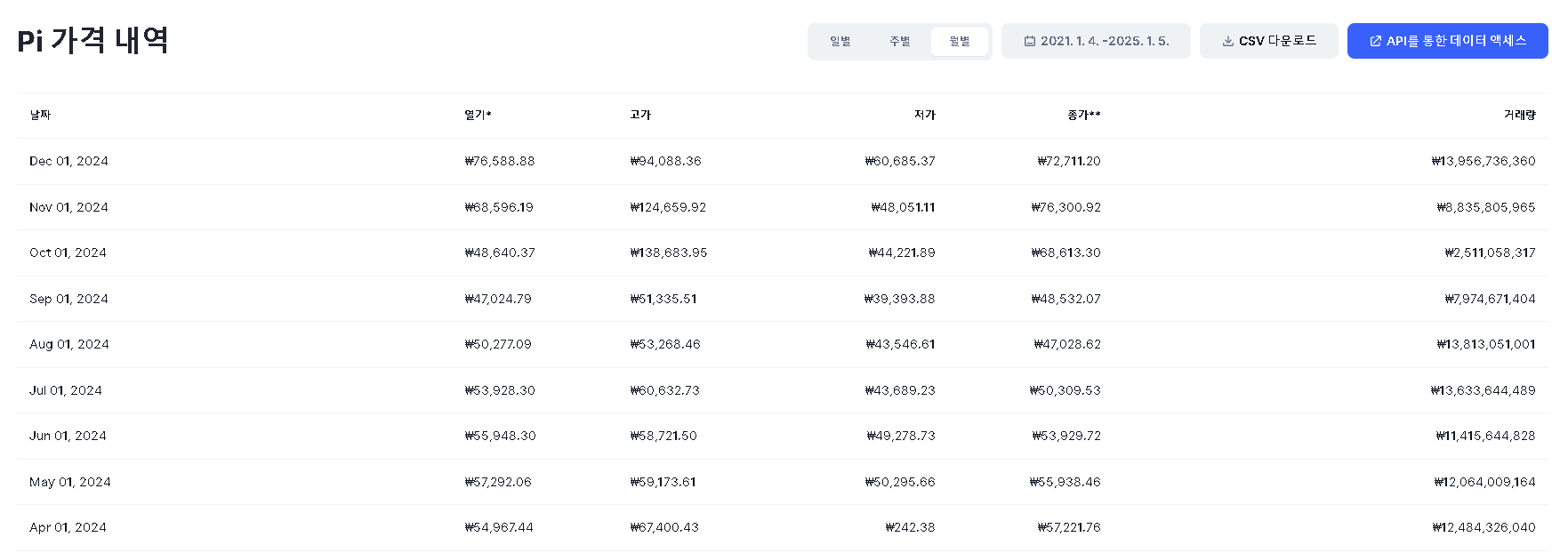Click closing price ₩72,711.20
The height and width of the screenshot is (553, 1568).
1069,161
